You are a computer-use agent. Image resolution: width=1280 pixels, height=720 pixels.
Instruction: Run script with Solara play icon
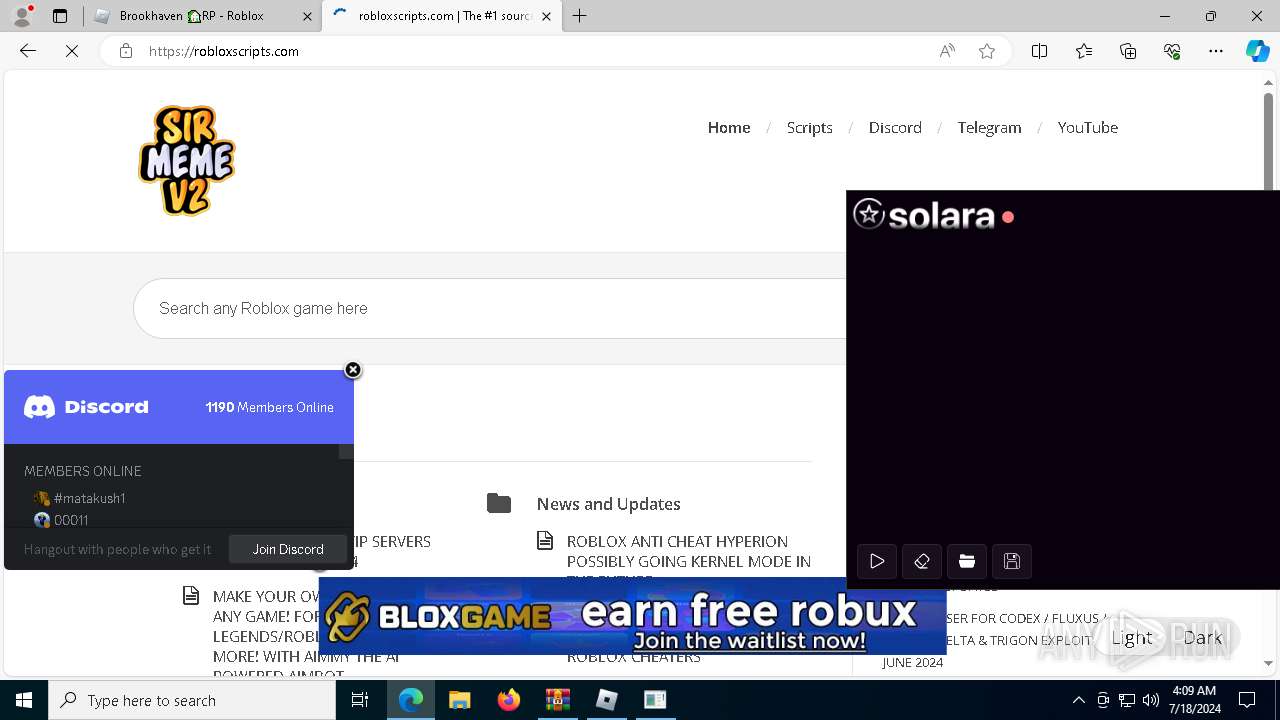click(877, 561)
